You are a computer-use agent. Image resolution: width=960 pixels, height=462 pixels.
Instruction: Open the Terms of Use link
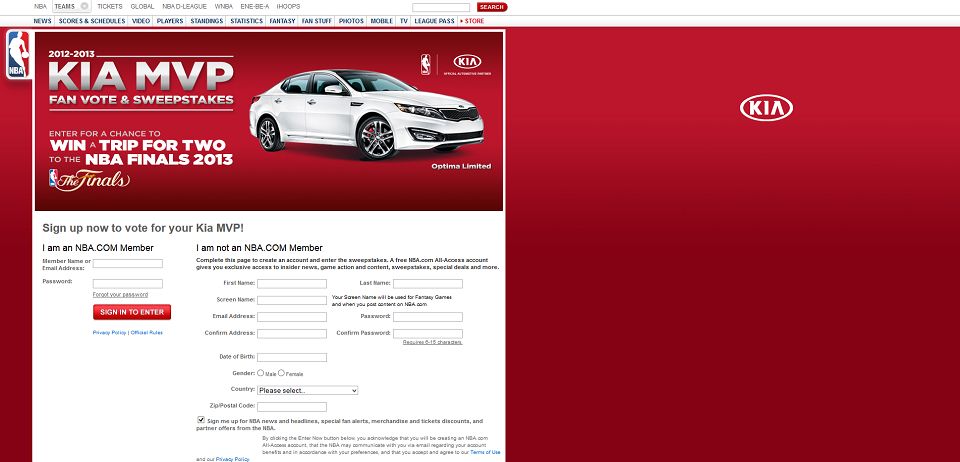pos(485,452)
